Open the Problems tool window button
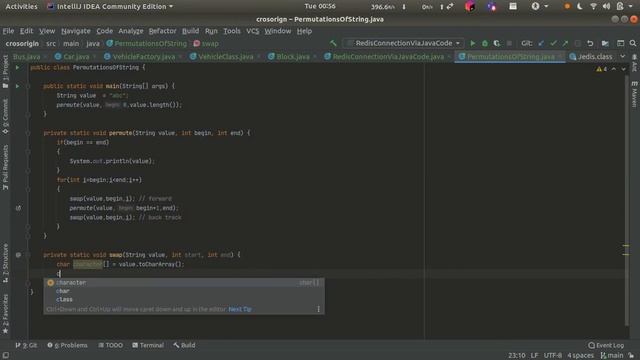 tap(67, 345)
